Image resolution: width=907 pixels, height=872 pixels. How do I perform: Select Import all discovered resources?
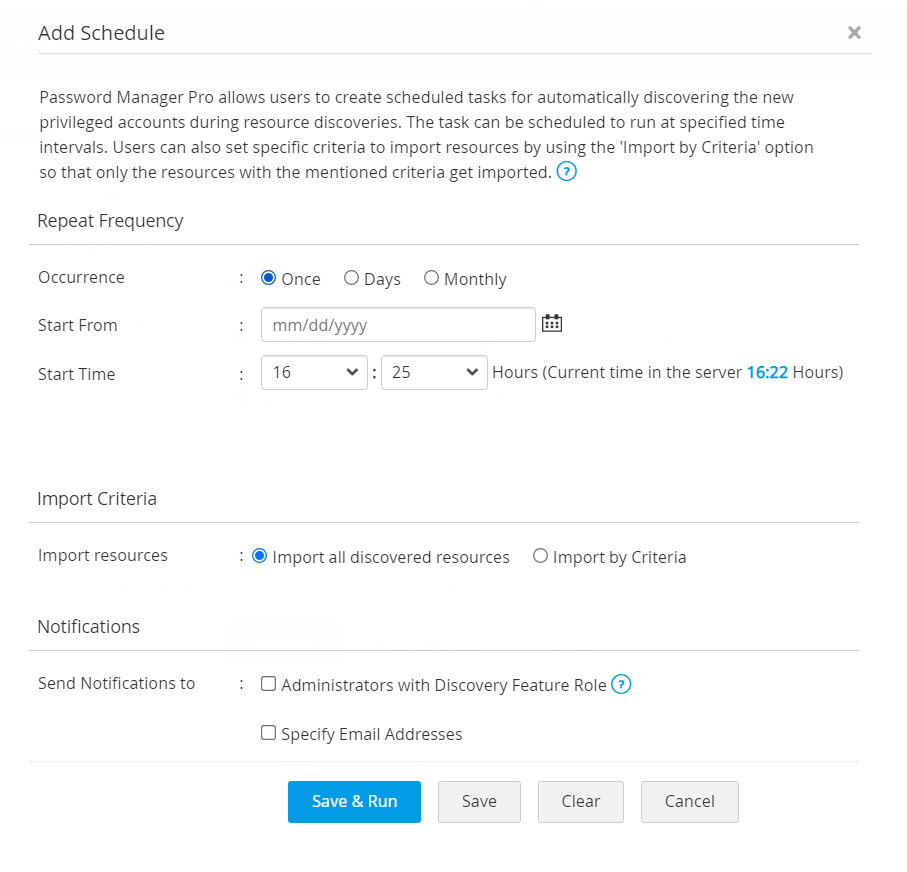[x=260, y=556]
